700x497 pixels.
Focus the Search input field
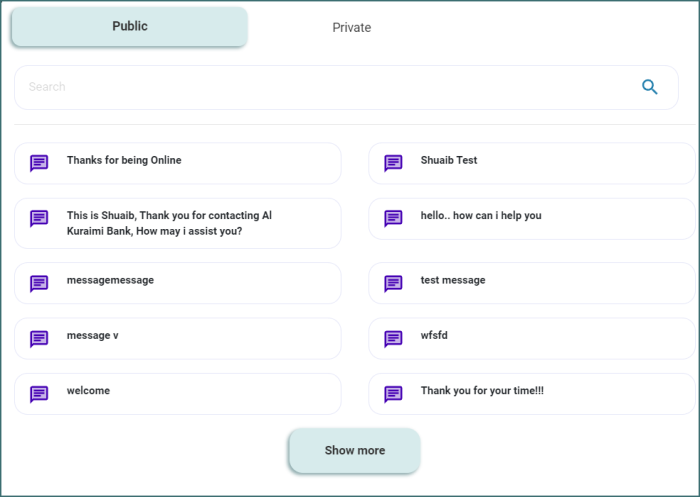coord(320,87)
